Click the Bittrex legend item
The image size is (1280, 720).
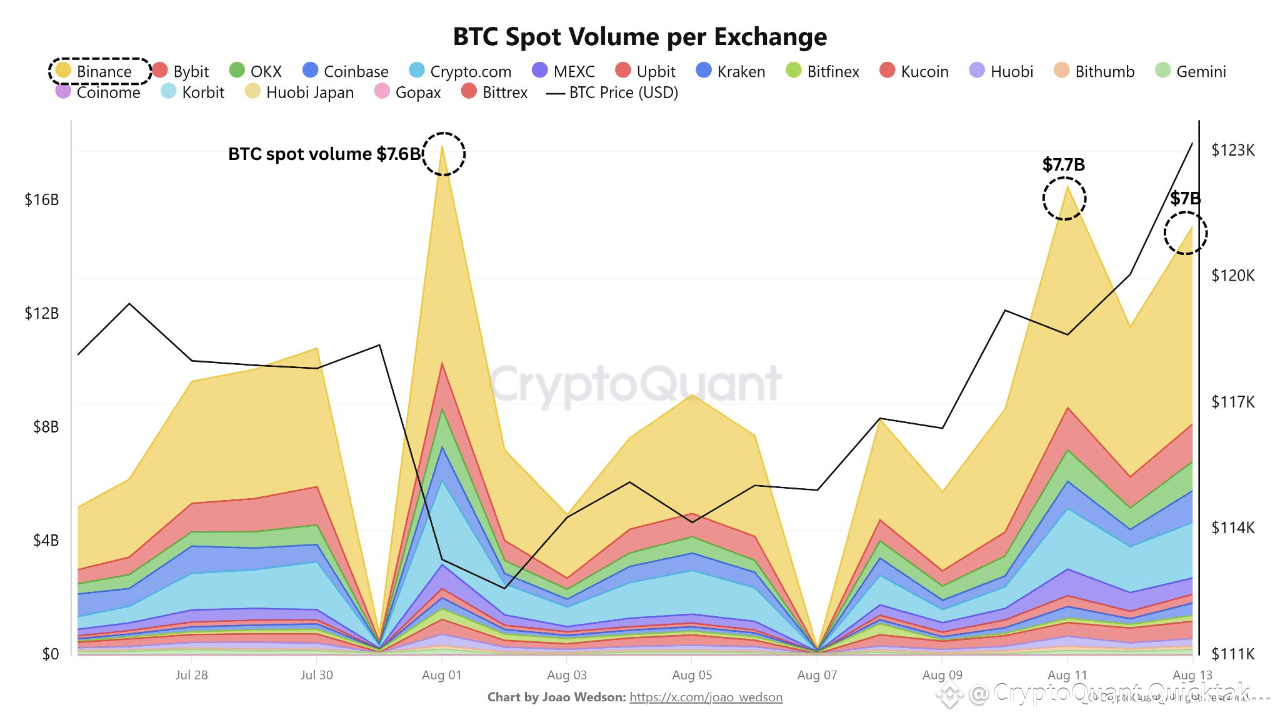[493, 93]
